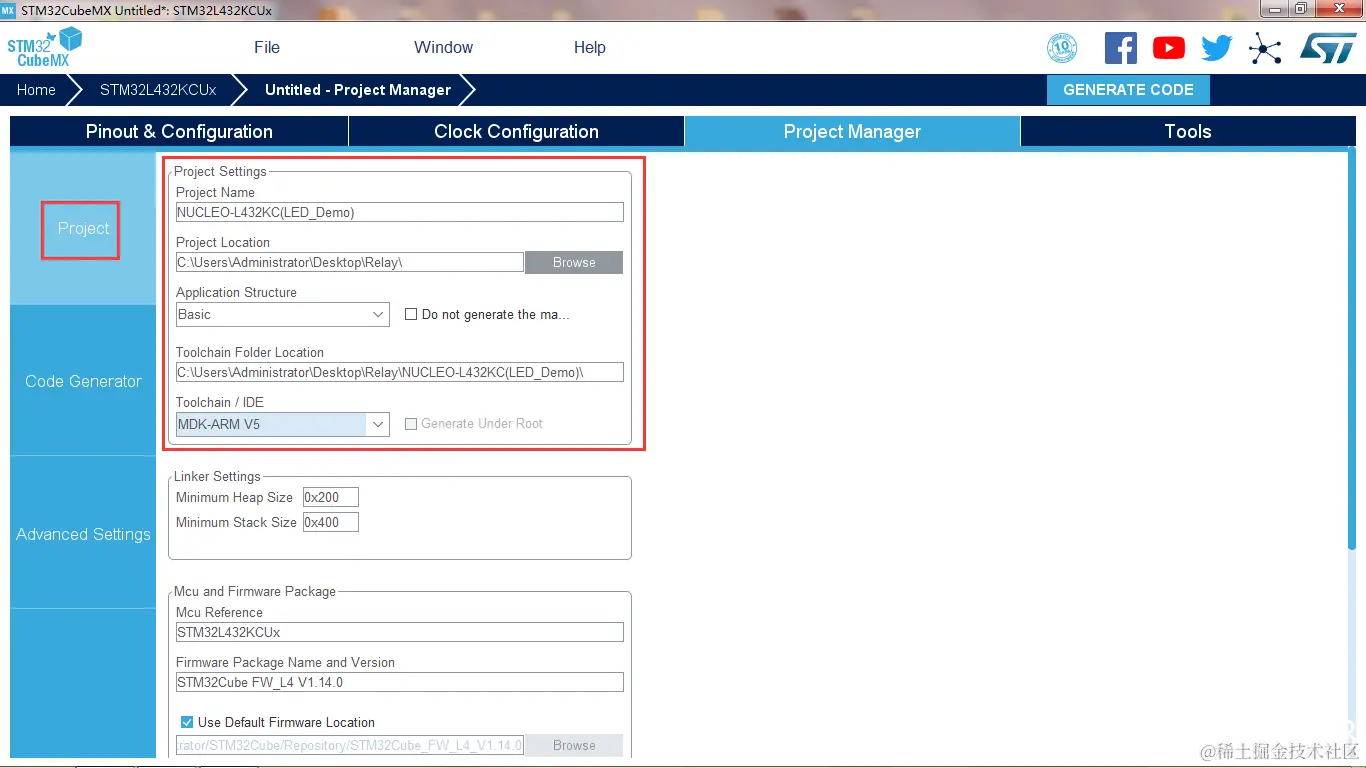Screen dimensions: 1366x768
Task: Open the 10-year anniversary badge icon
Action: click(1062, 47)
